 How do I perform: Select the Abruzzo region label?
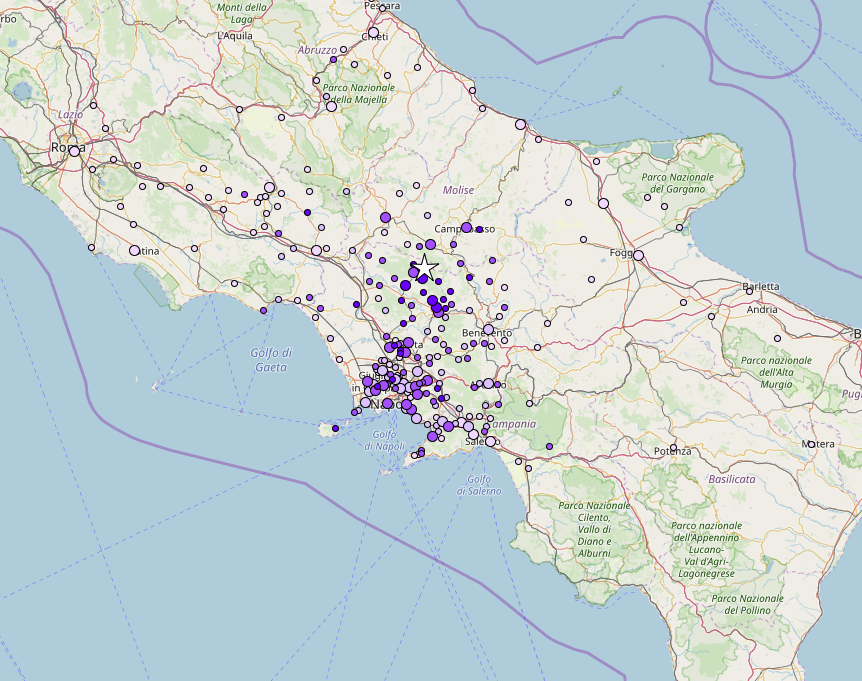pyautogui.click(x=317, y=50)
